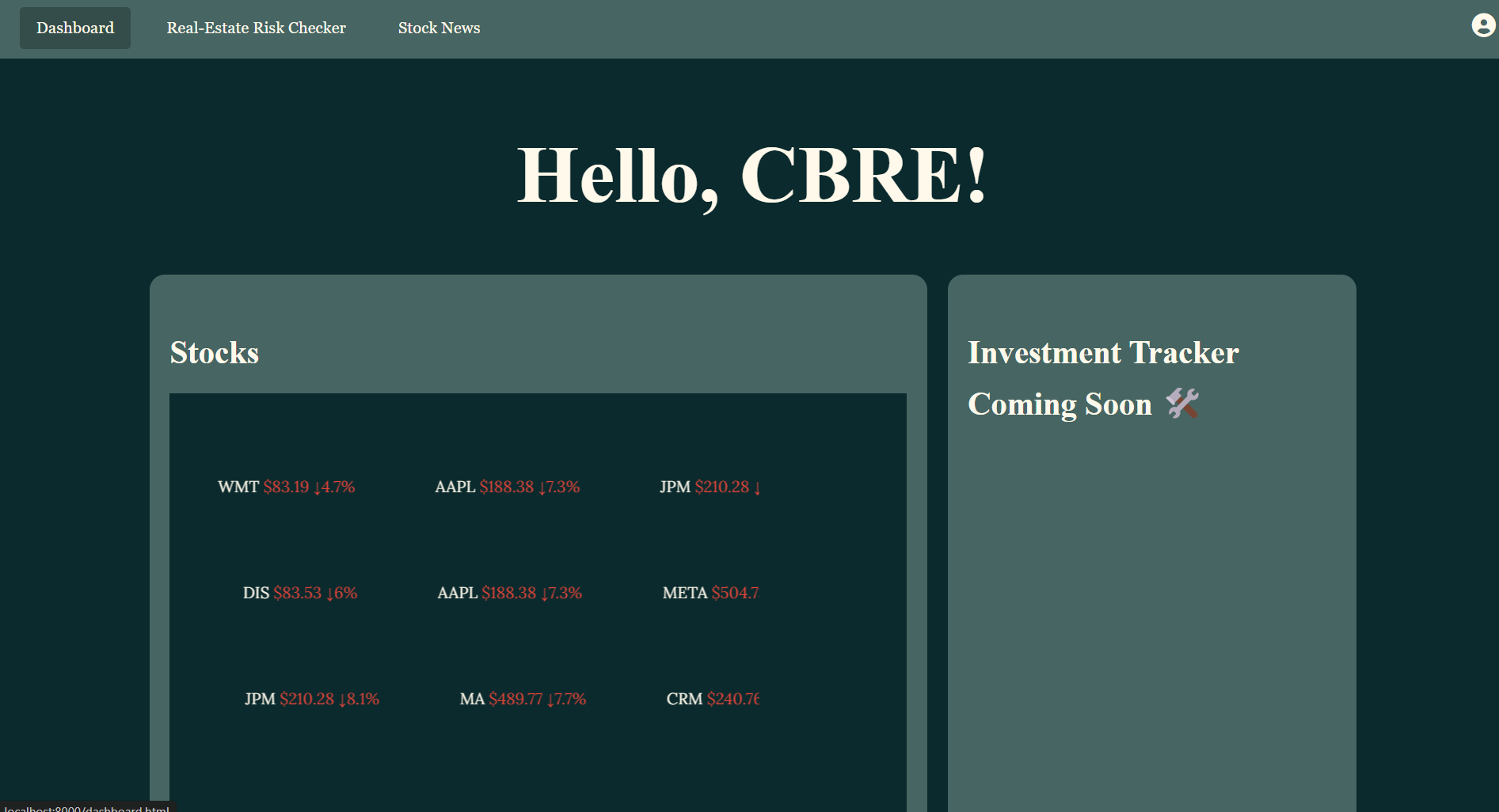1499x812 pixels.
Task: Select the DIS $83.53 stock ticker
Action: tap(300, 593)
